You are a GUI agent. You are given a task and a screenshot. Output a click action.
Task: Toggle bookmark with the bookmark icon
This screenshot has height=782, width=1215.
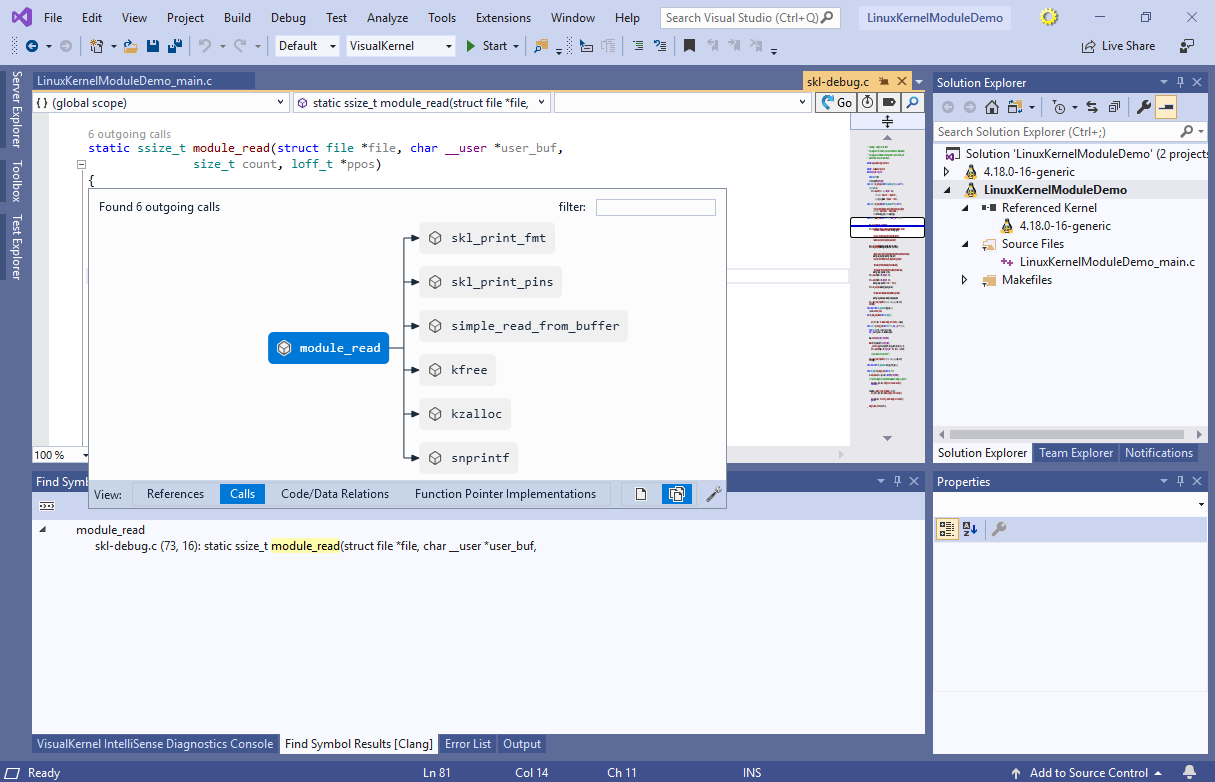pos(689,46)
